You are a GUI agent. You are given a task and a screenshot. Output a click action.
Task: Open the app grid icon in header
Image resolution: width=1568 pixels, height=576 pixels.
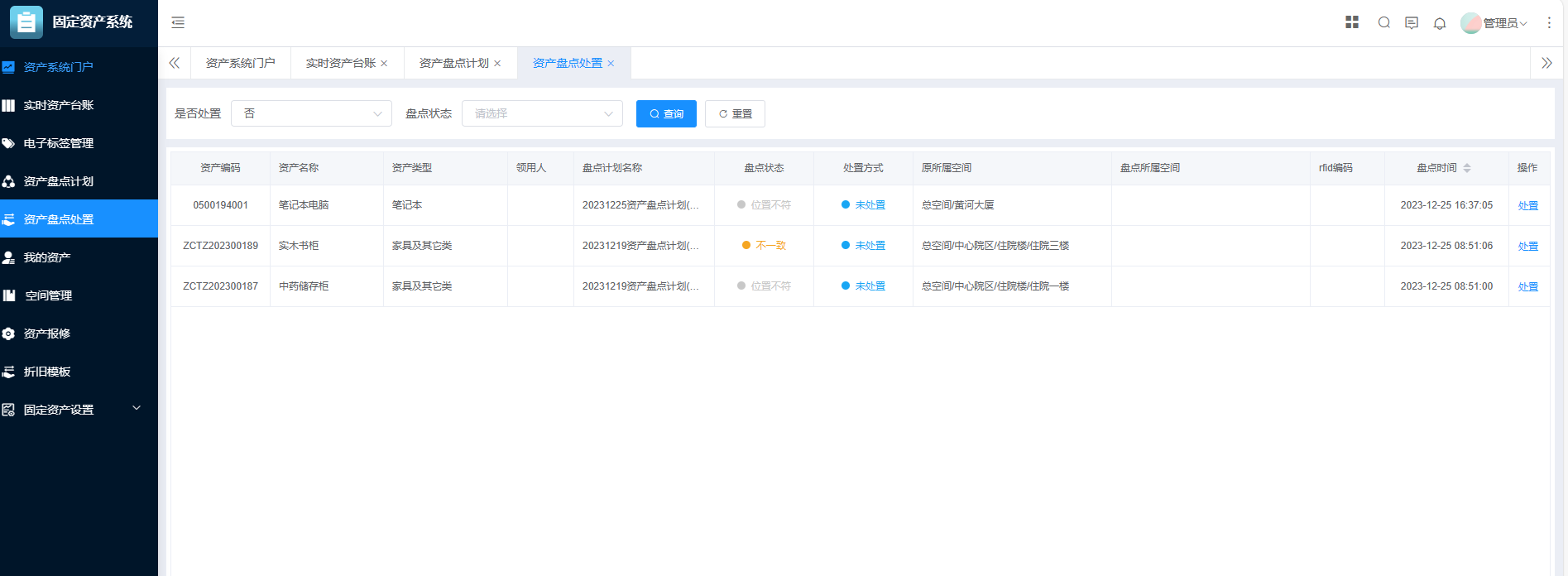pyautogui.click(x=1352, y=22)
